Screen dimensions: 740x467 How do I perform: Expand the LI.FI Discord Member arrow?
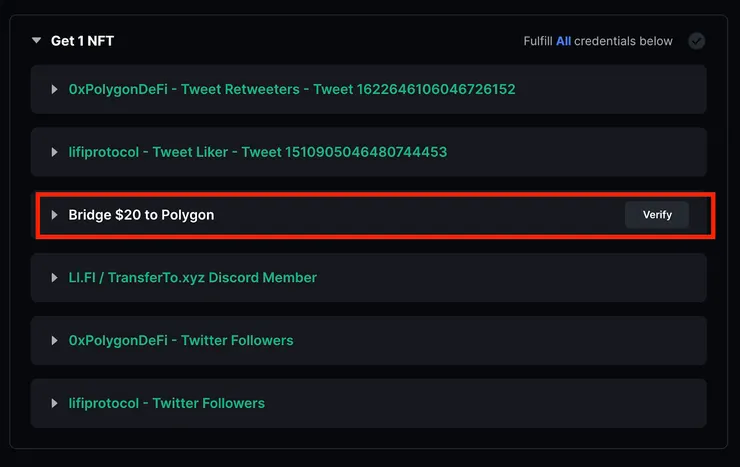pyautogui.click(x=55, y=278)
